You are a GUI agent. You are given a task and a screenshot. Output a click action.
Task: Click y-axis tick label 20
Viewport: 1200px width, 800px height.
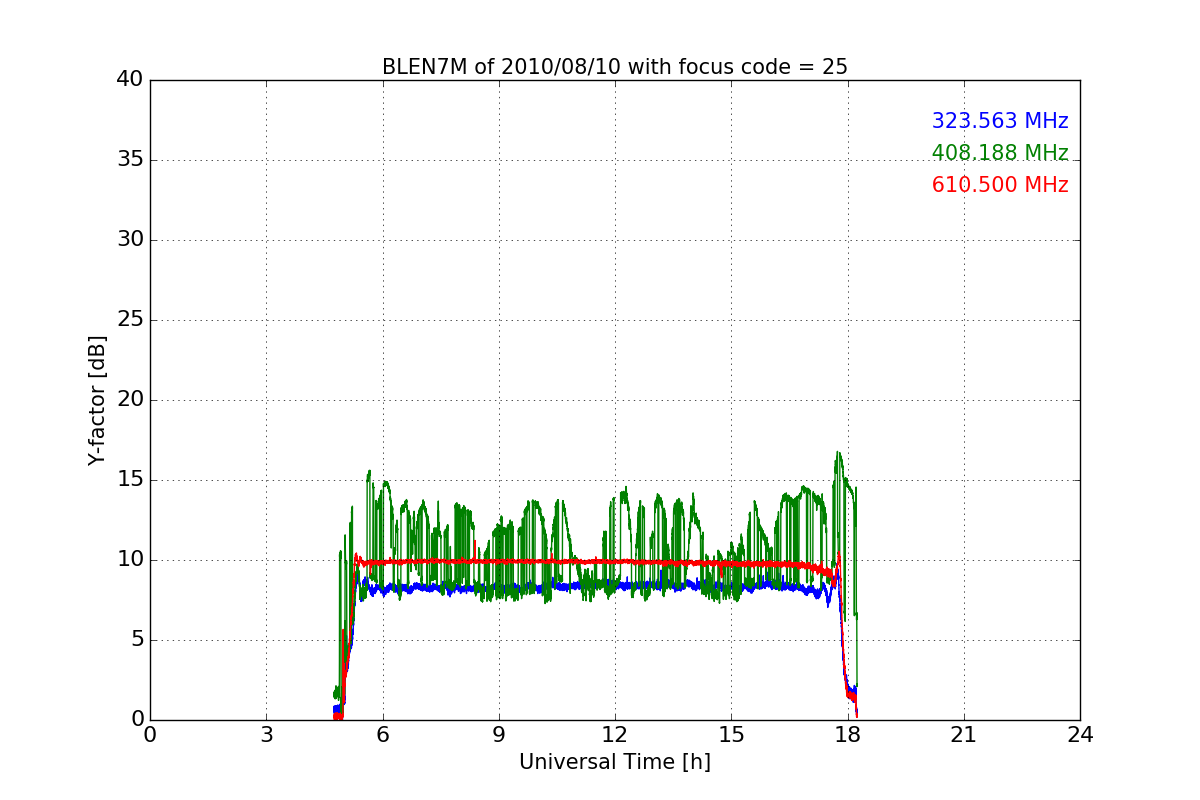click(x=130, y=400)
